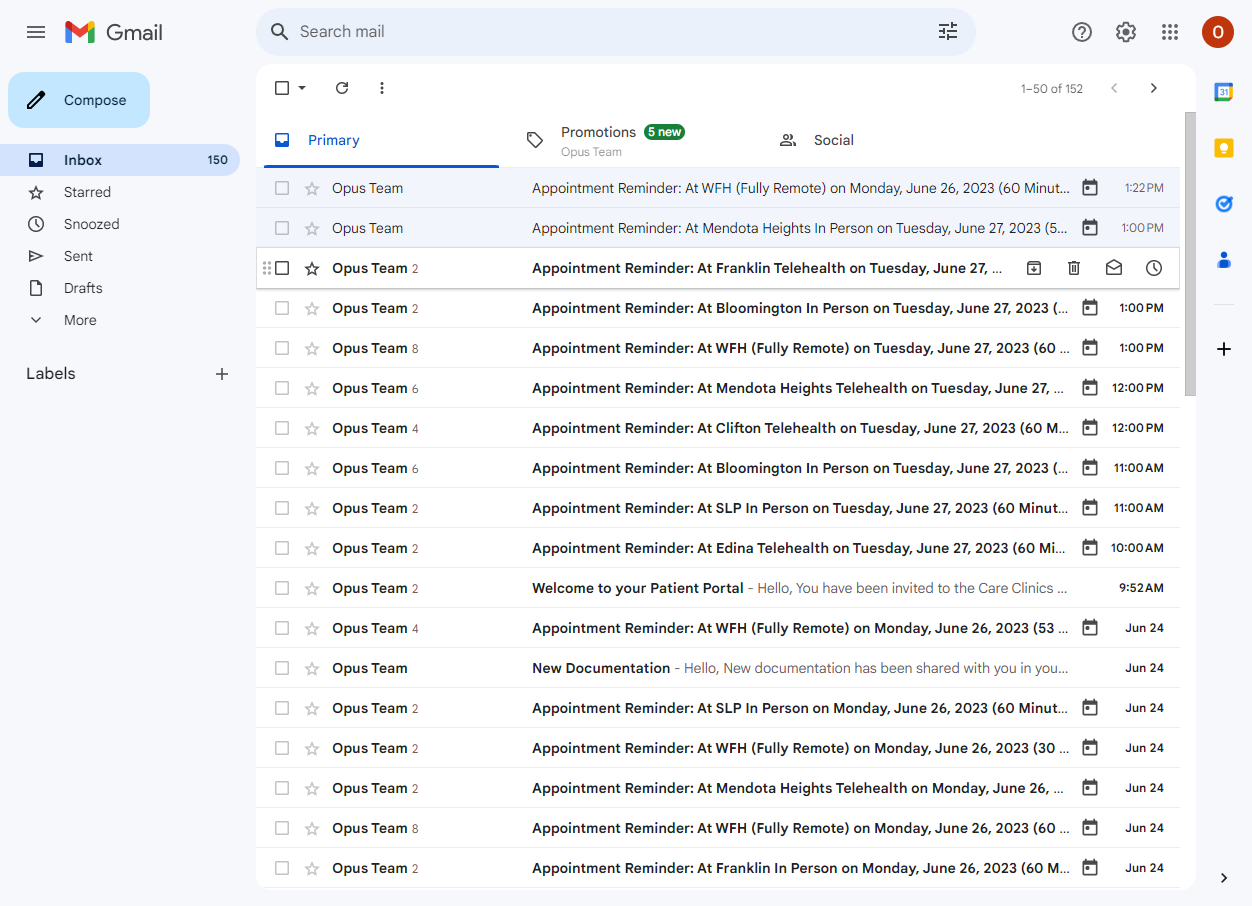
Task: Select checkbox for Clifton Telehealth email
Action: tap(282, 428)
